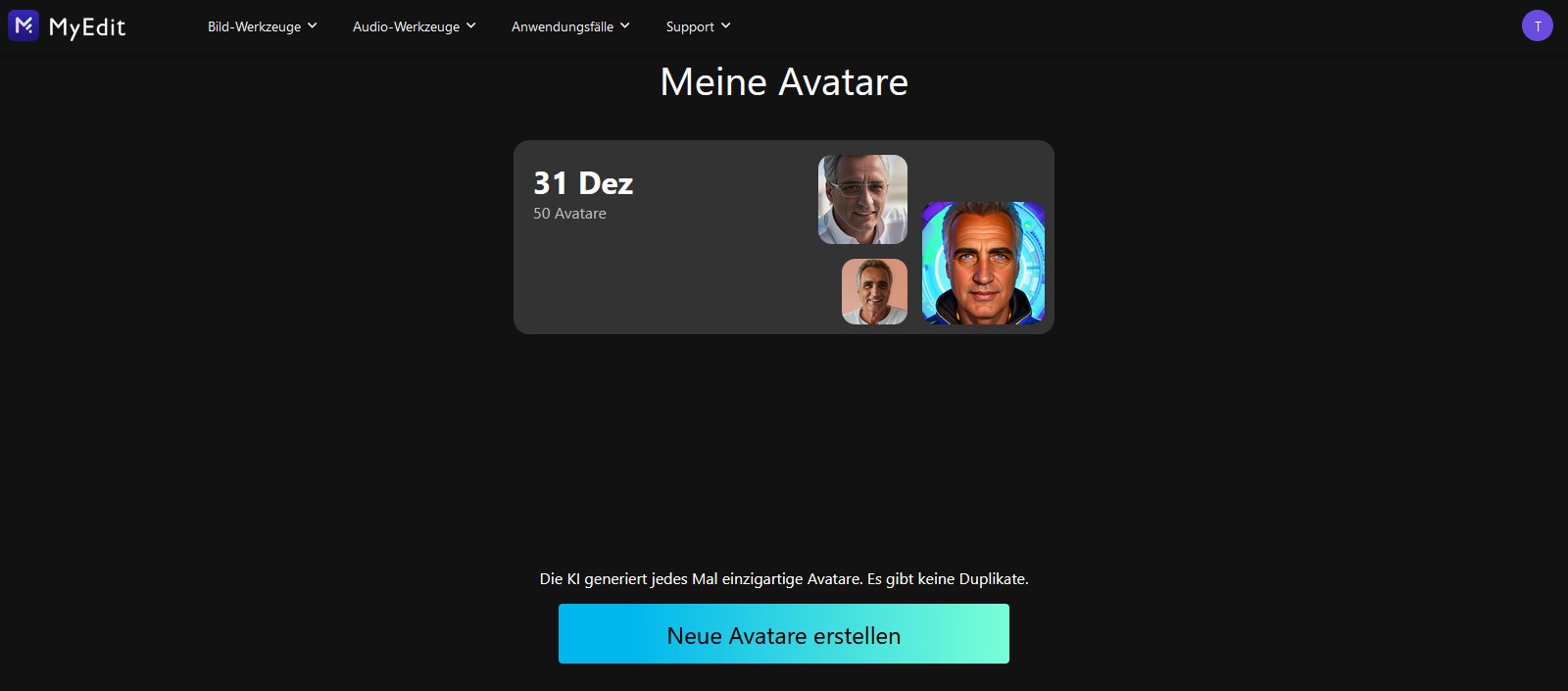The width and height of the screenshot is (1568, 691).
Task: Click the text about unique avatars without duplicates
Action: (784, 579)
